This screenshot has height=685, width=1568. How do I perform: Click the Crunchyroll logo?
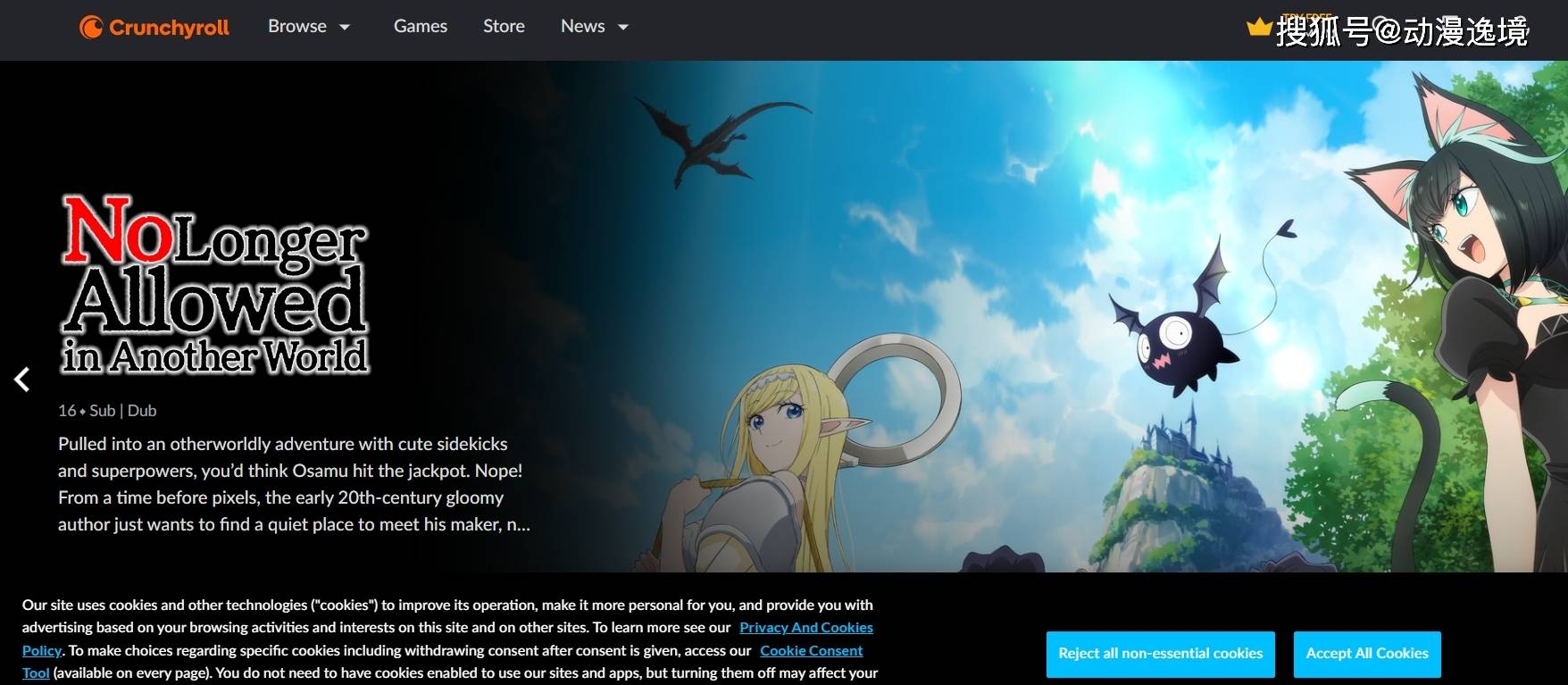[x=154, y=28]
